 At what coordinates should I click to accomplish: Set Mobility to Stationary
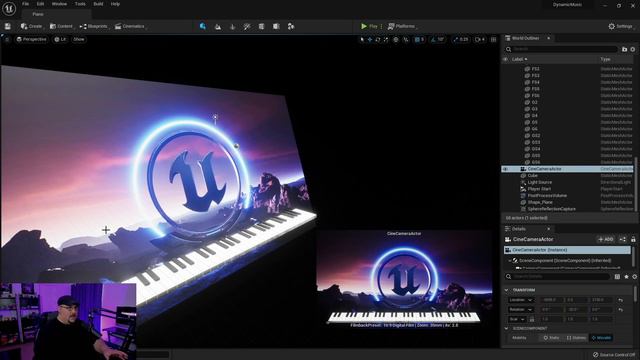point(576,338)
